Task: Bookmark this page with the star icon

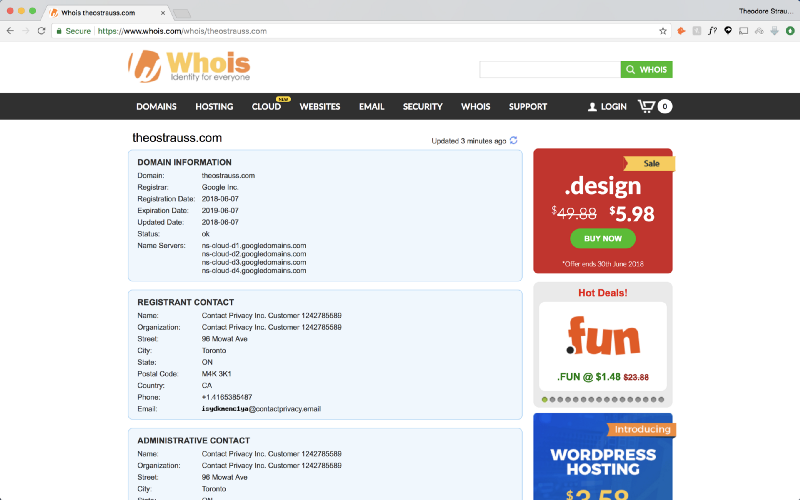Action: coord(663,31)
